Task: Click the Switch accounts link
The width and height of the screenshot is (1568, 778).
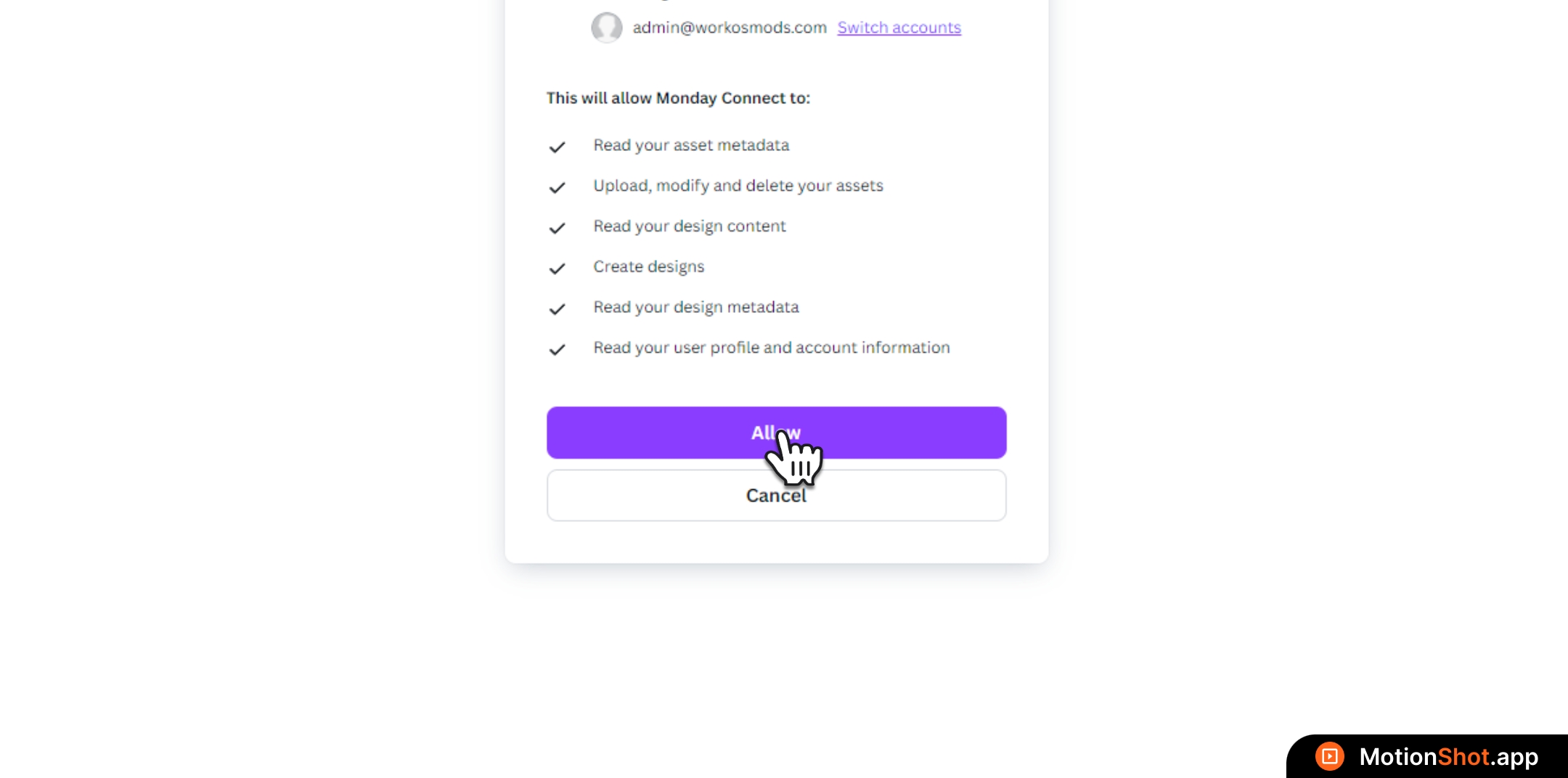Action: [899, 28]
